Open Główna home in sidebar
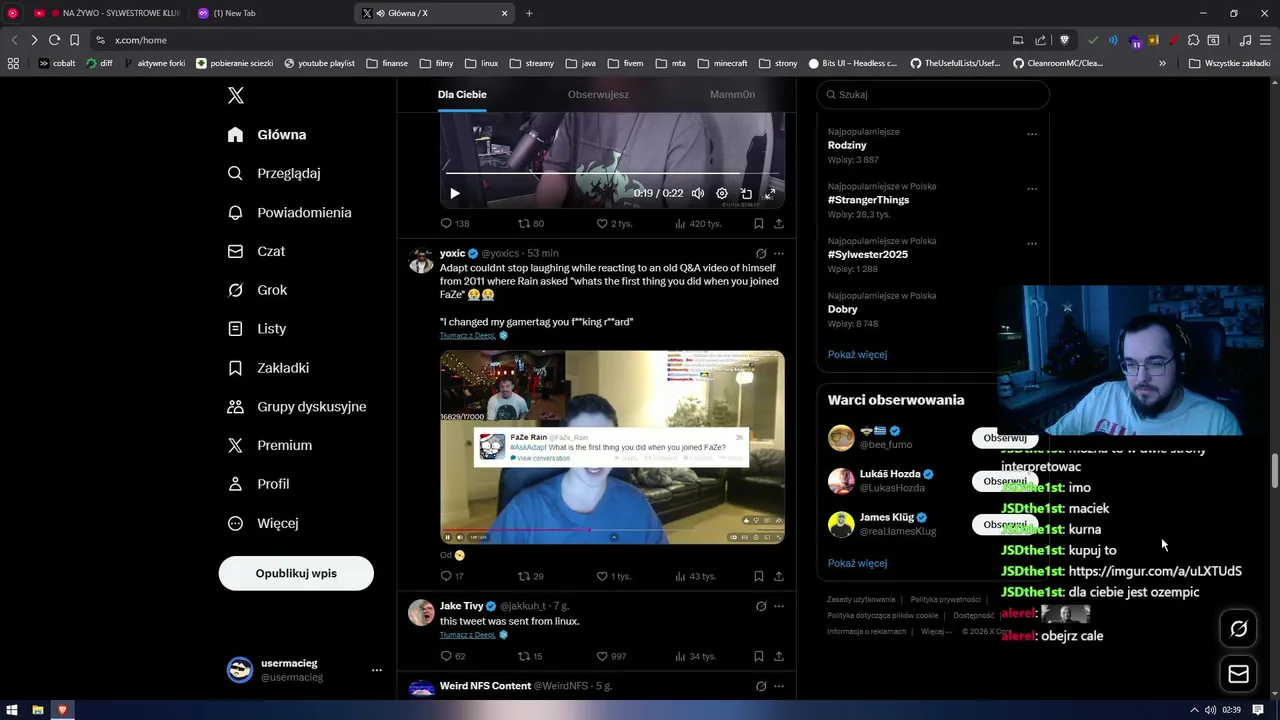 (x=267, y=135)
